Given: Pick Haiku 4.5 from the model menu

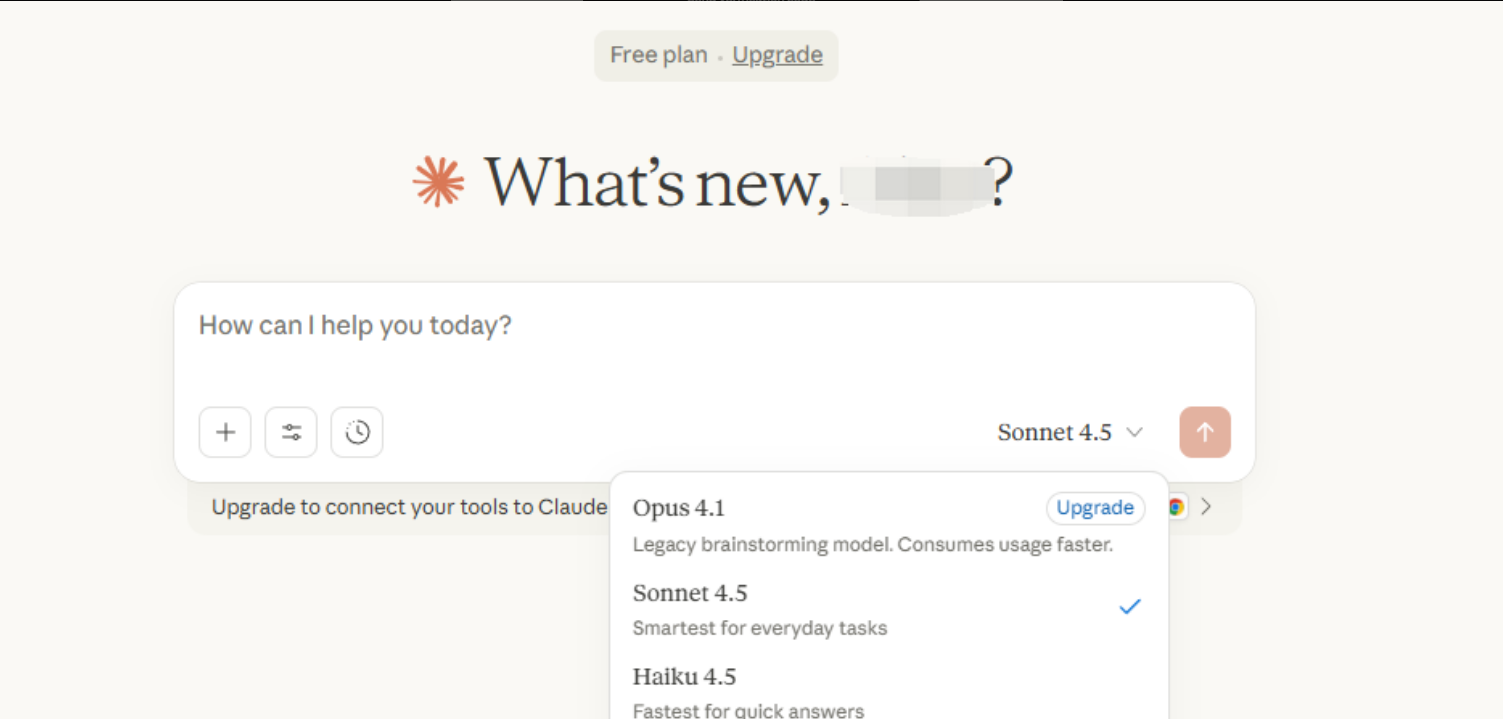Looking at the screenshot, I should [684, 678].
